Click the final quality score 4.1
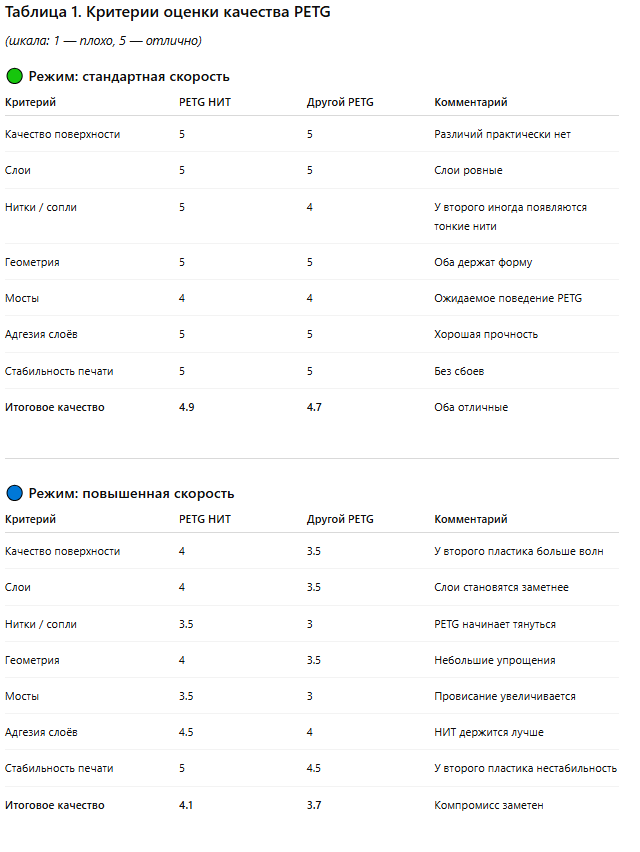 pos(188,805)
